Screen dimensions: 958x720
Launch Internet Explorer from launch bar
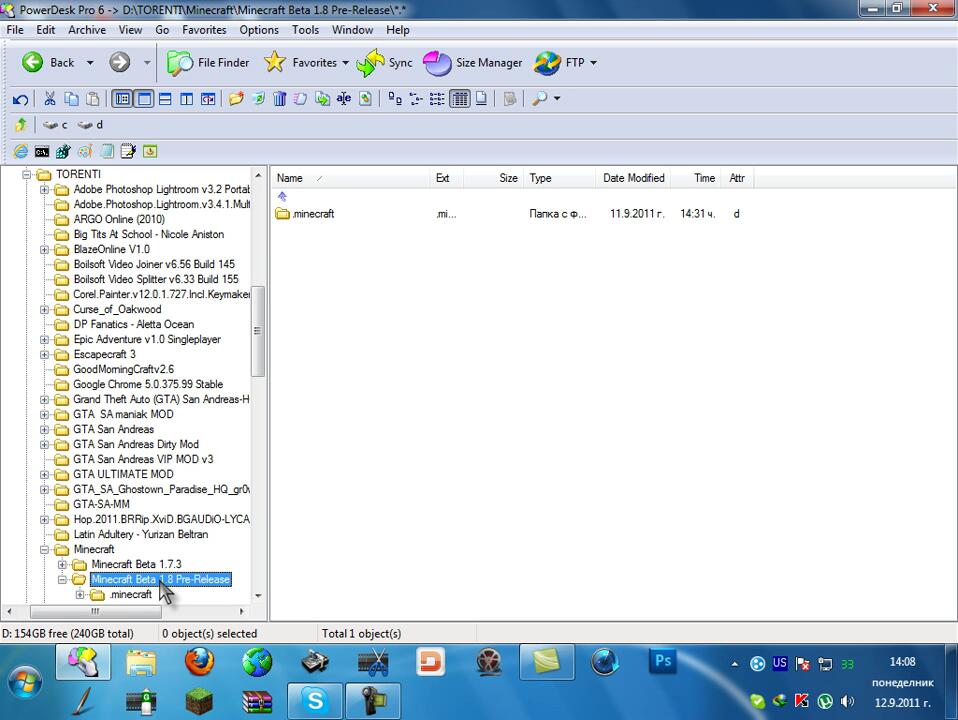(x=20, y=152)
